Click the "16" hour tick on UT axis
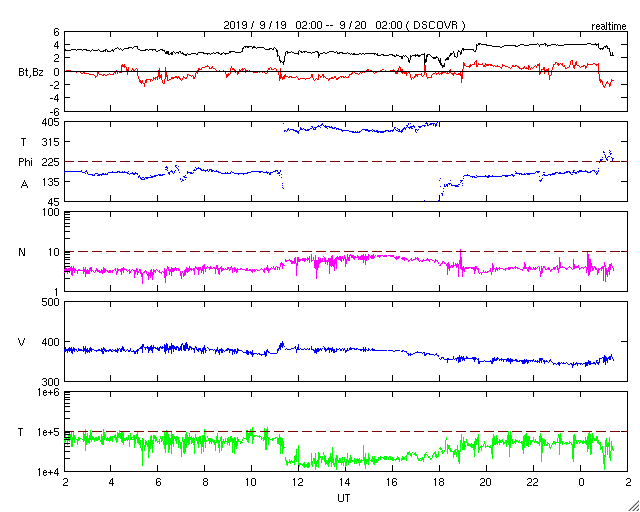 tap(393, 482)
